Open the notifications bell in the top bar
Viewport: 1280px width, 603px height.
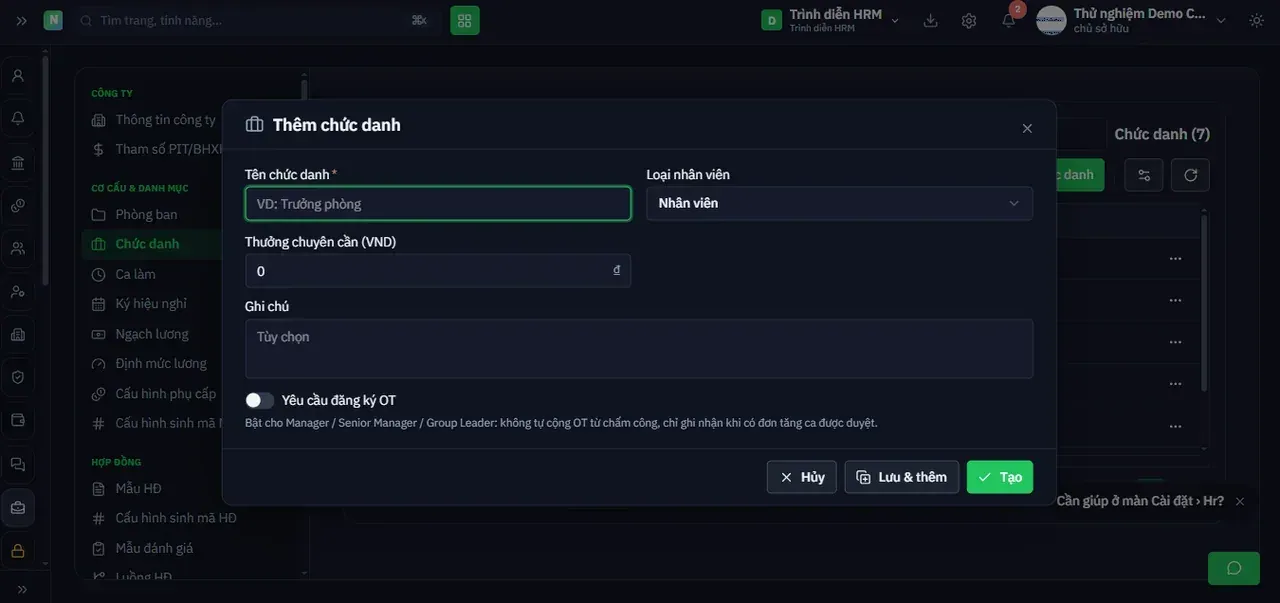pyautogui.click(x=1008, y=20)
